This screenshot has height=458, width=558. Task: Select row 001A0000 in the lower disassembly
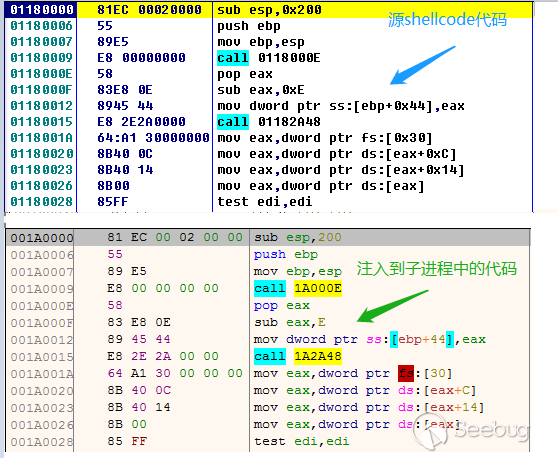coord(268,237)
